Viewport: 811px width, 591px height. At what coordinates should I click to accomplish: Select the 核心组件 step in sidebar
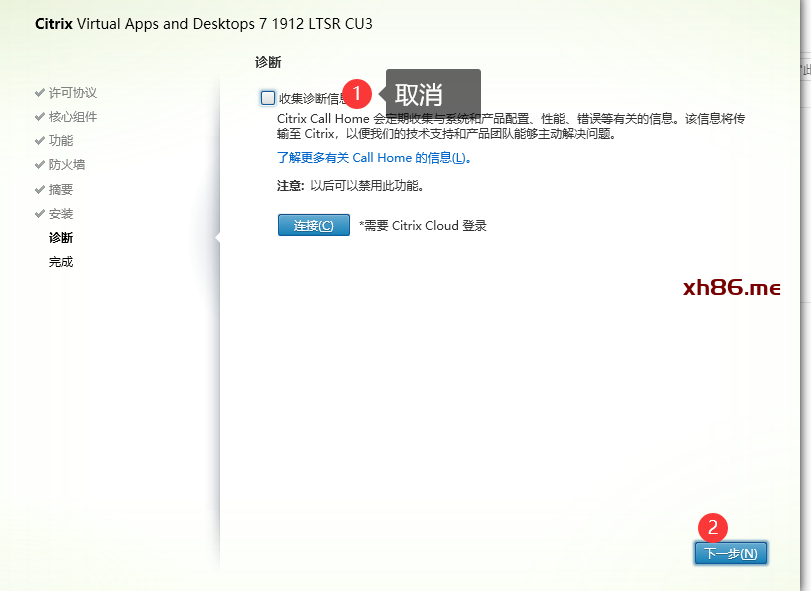tap(72, 116)
